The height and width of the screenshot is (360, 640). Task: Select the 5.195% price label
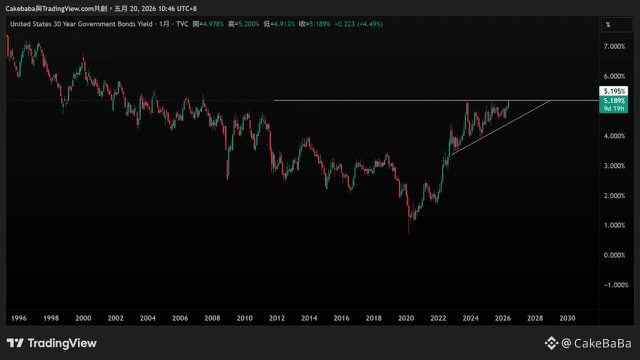tap(613, 91)
